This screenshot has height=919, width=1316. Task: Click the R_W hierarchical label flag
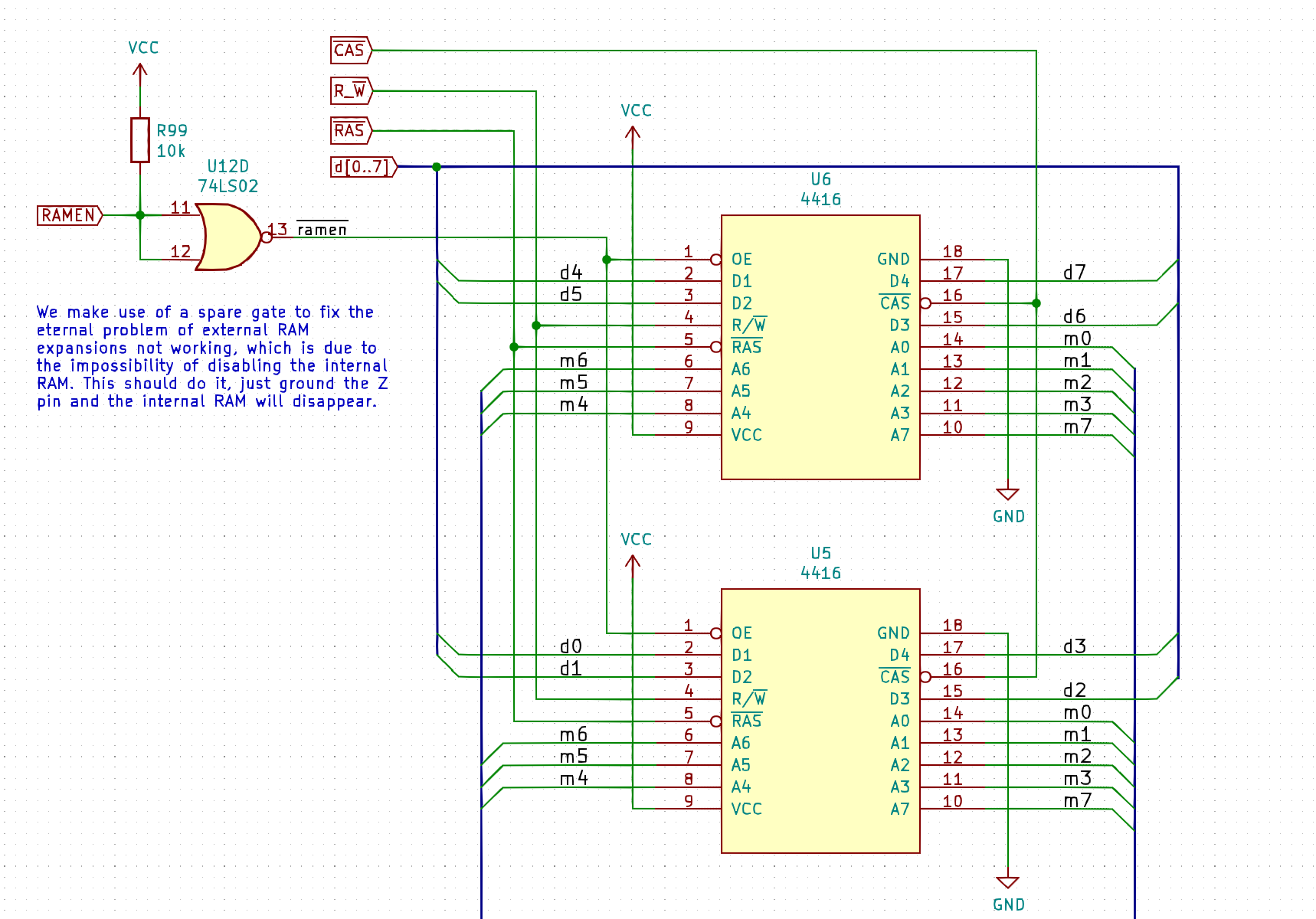click(x=351, y=91)
